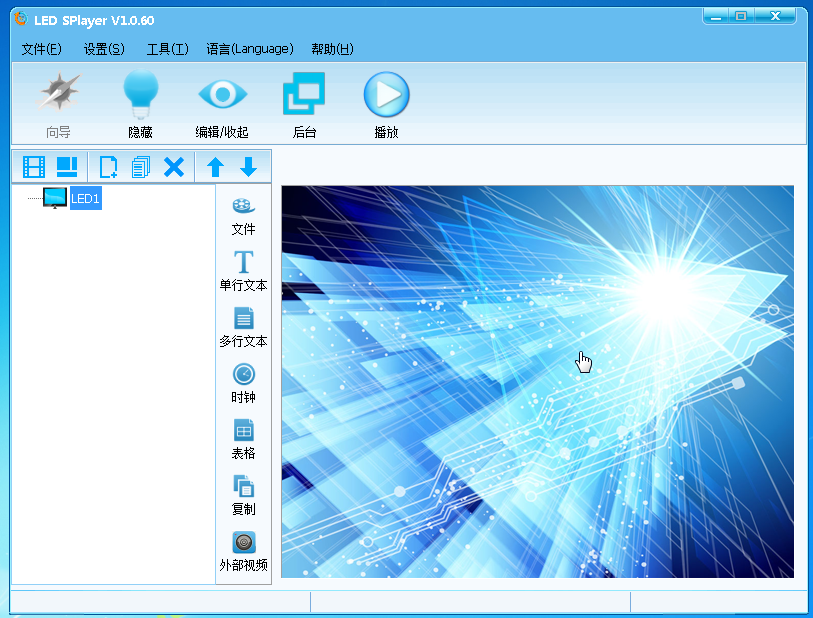Open the 文件(F) menu
The image size is (813, 618).
pyautogui.click(x=41, y=49)
